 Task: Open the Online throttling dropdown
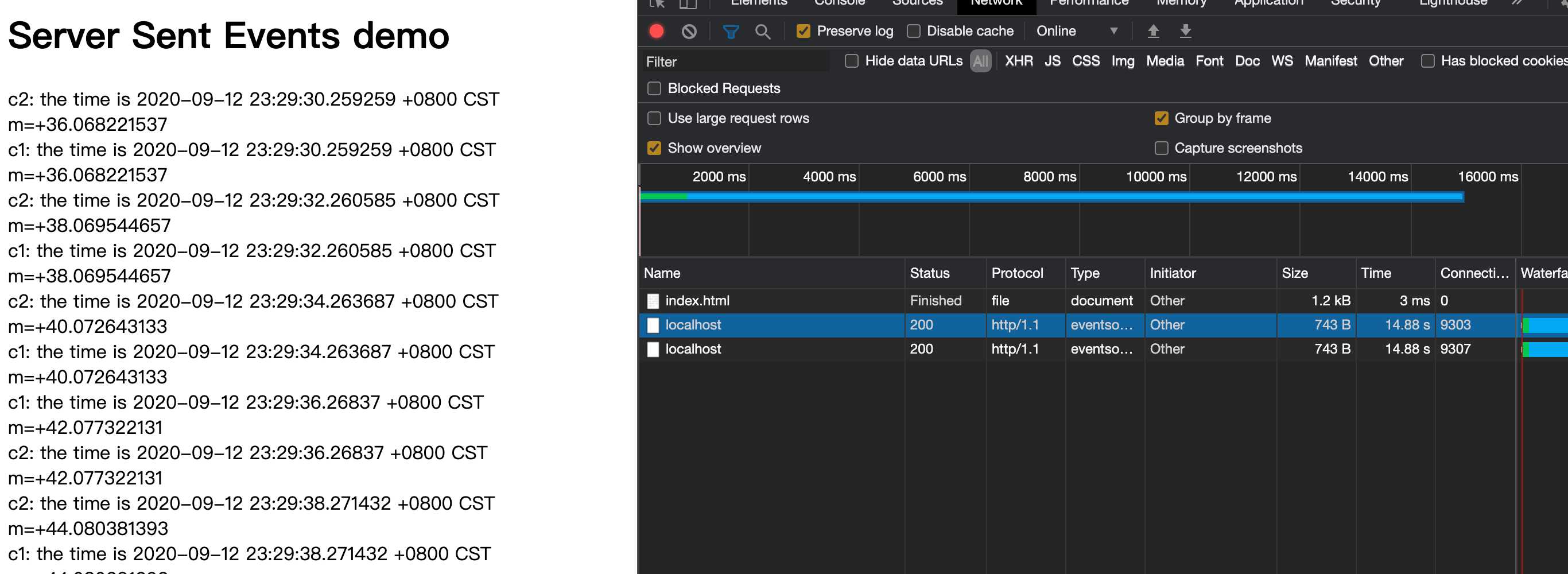1076,31
